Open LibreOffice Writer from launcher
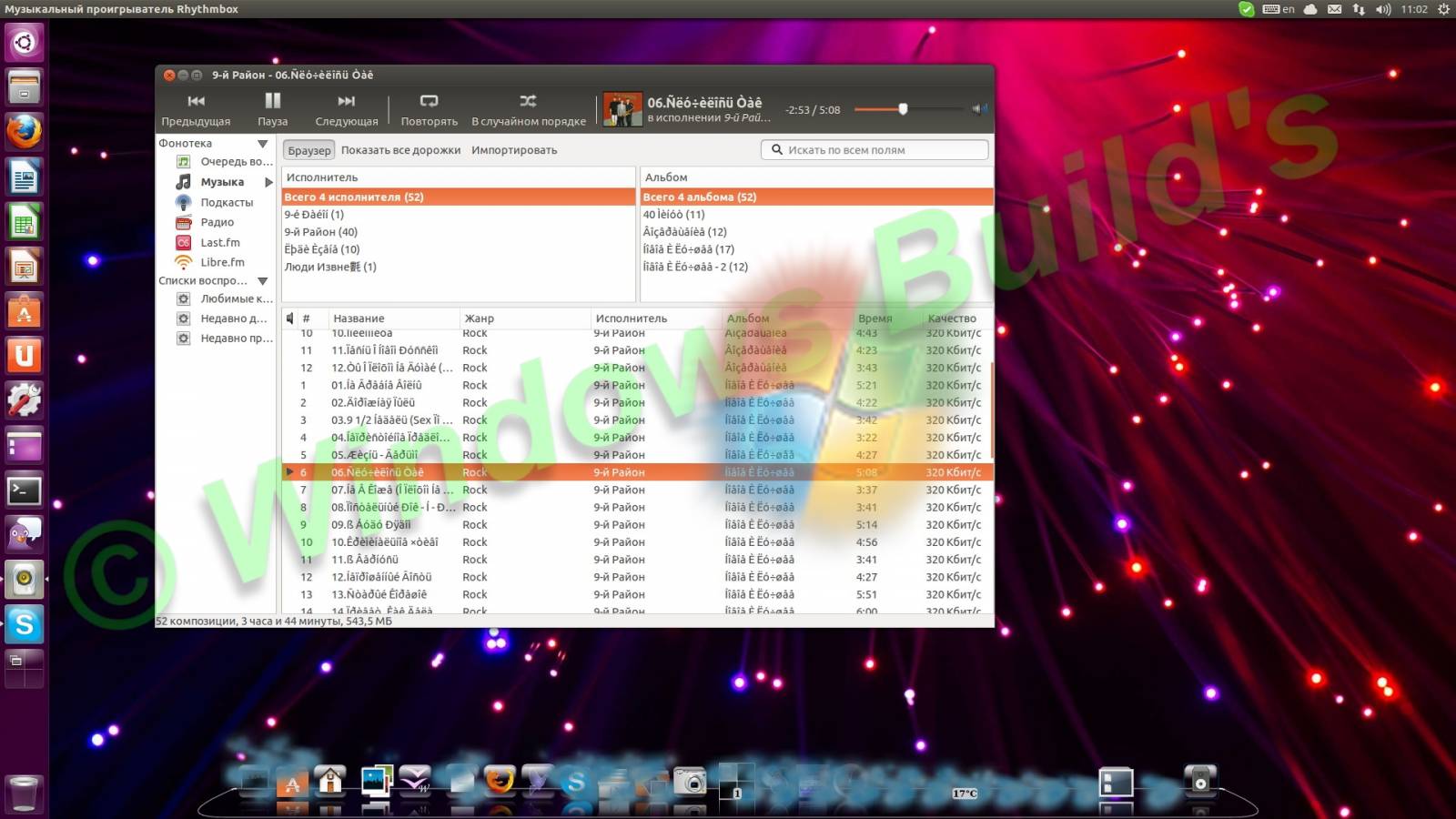This screenshot has width=1456, height=819. coord(25,177)
